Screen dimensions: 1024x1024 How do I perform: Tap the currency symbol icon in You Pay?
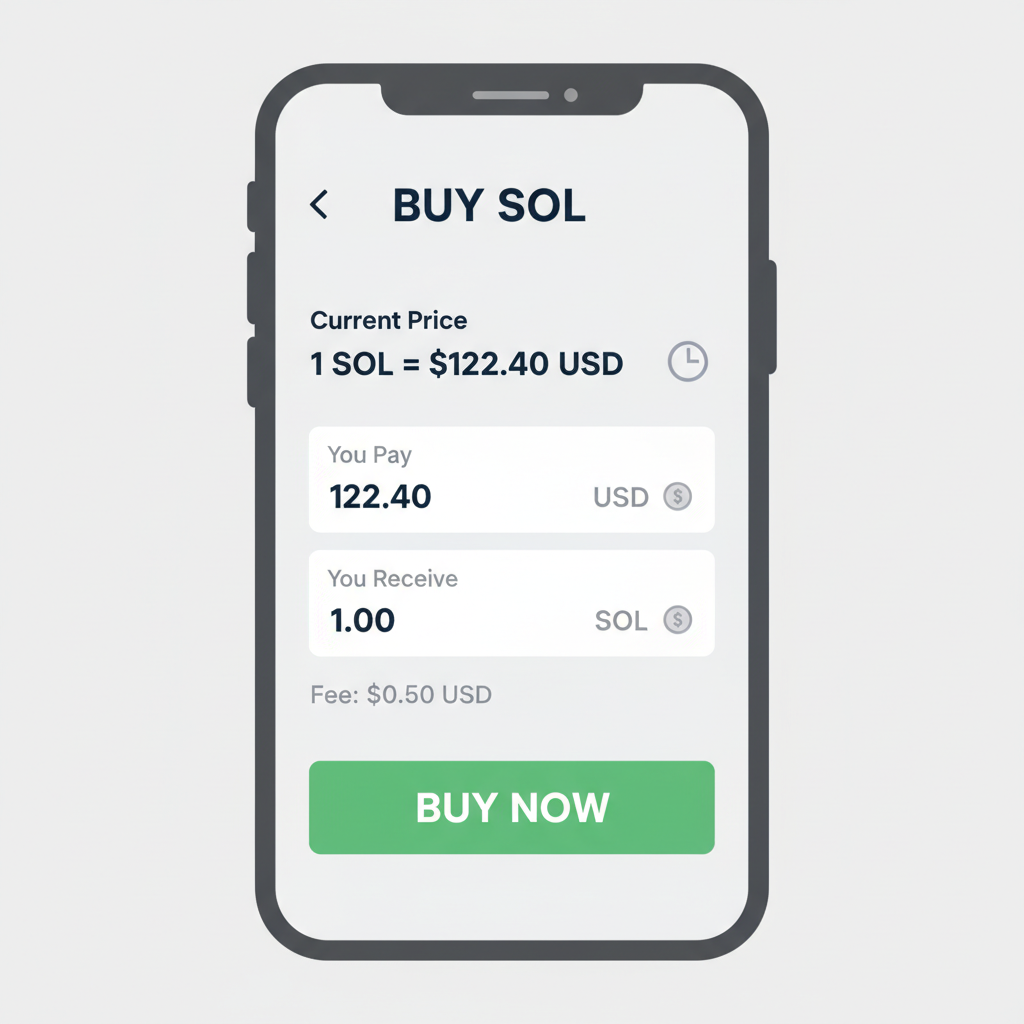tap(679, 497)
